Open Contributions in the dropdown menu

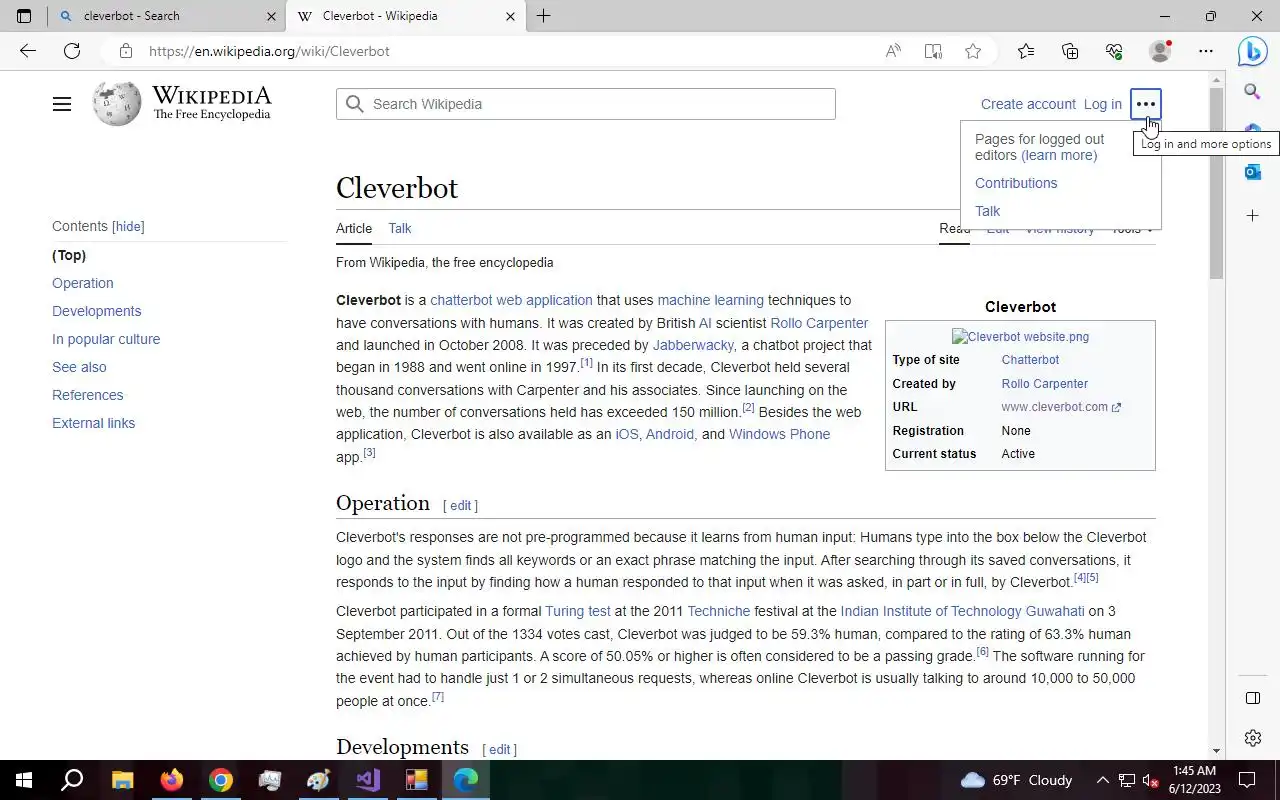[1016, 183]
